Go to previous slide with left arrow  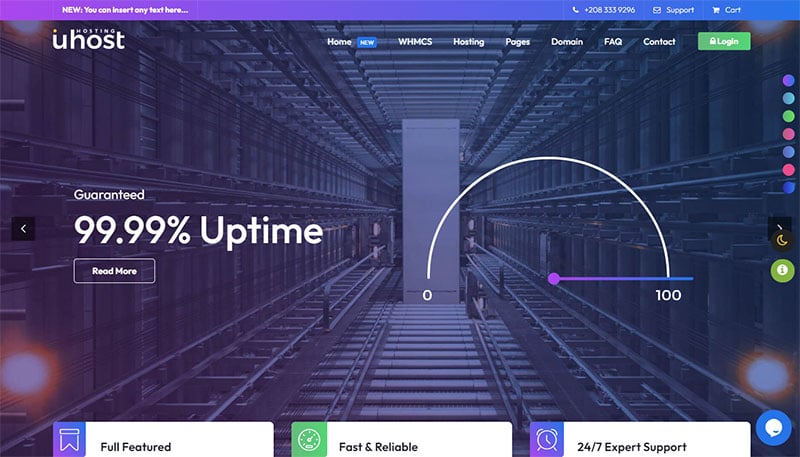23,228
